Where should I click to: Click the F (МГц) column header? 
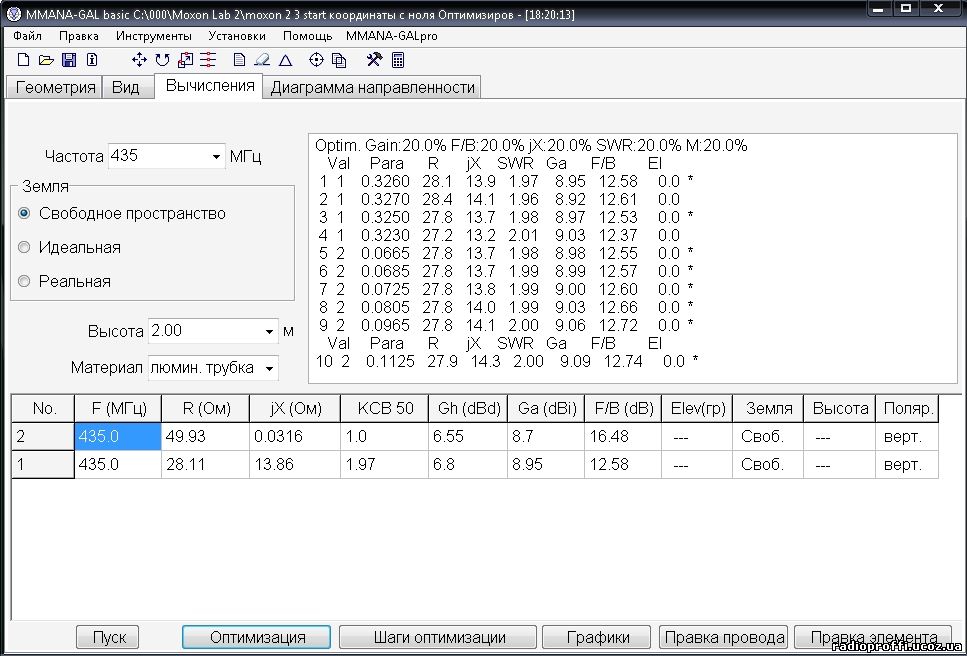click(x=118, y=408)
